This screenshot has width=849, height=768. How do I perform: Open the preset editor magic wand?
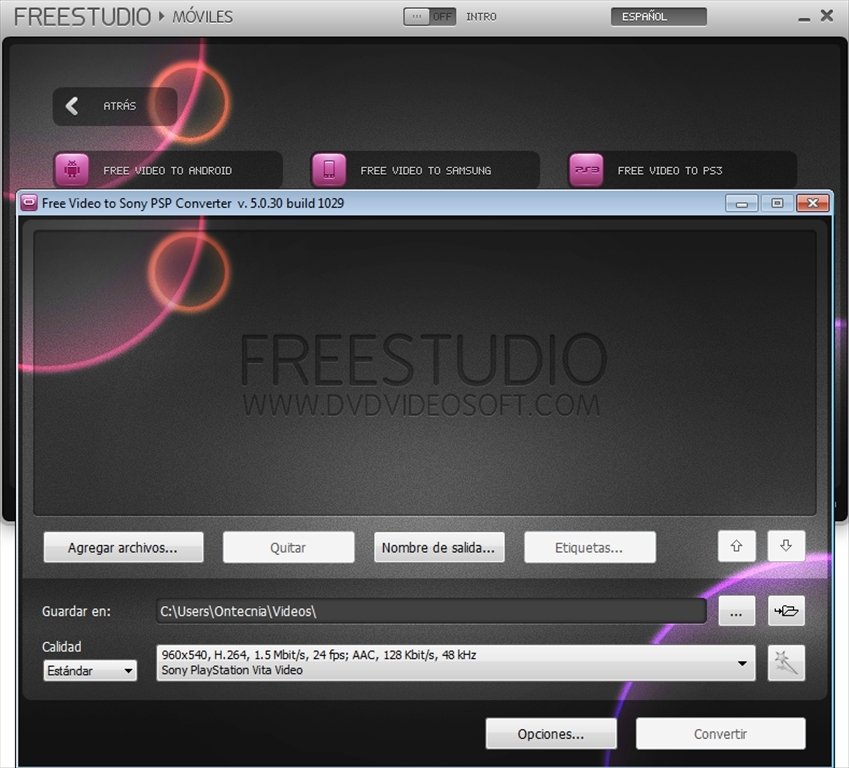(786, 662)
